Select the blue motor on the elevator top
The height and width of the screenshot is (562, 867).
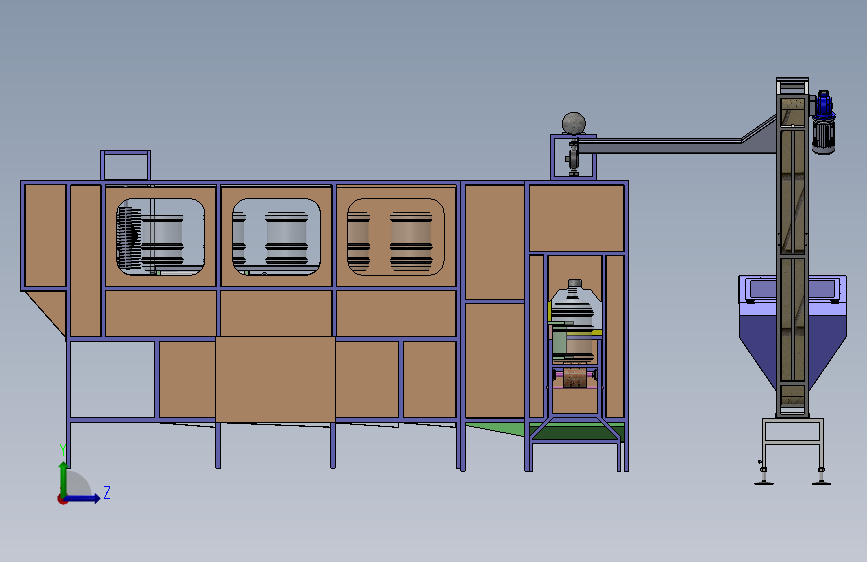[x=824, y=122]
